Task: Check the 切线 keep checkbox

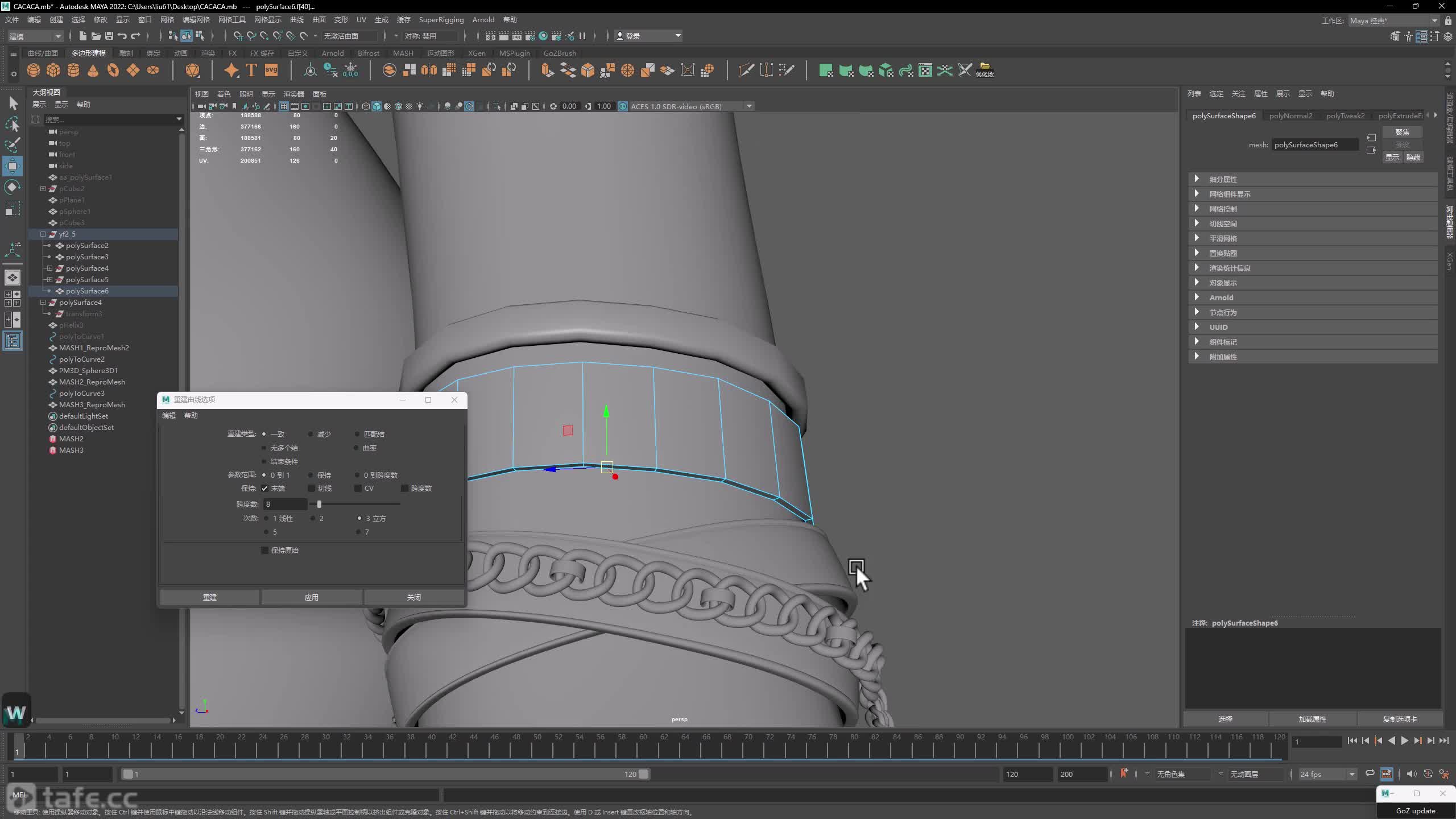Action: [311, 488]
